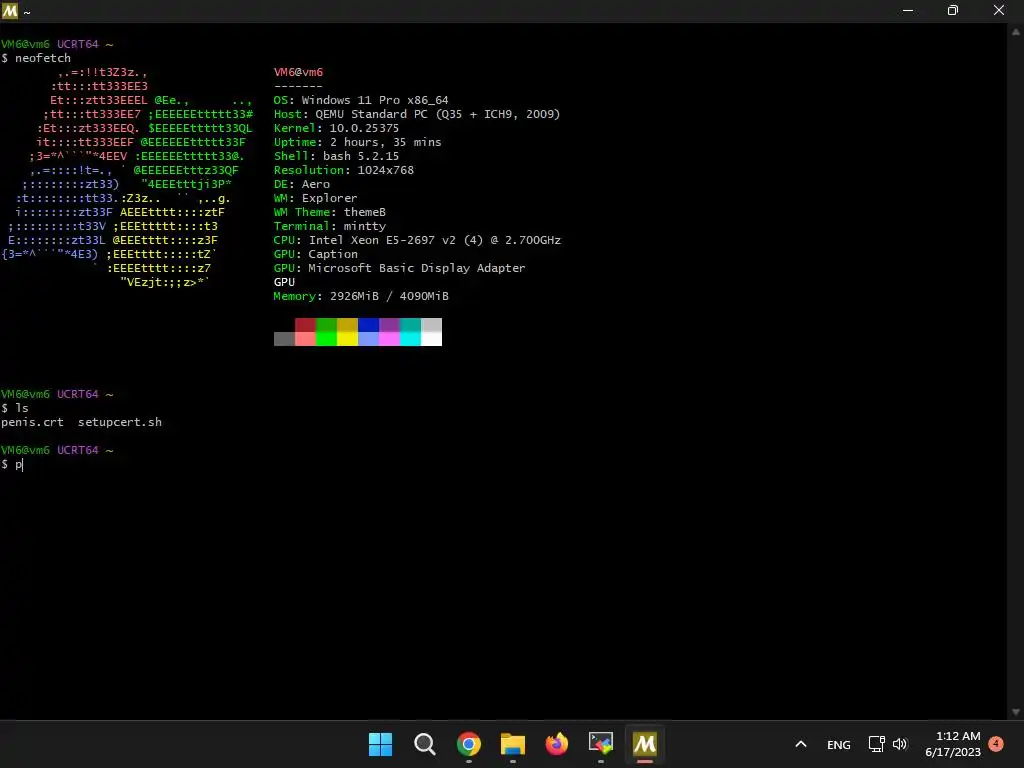Screen dimensions: 1024x768
Task: Open File Explorer from taskbar
Action: [x=513, y=744]
